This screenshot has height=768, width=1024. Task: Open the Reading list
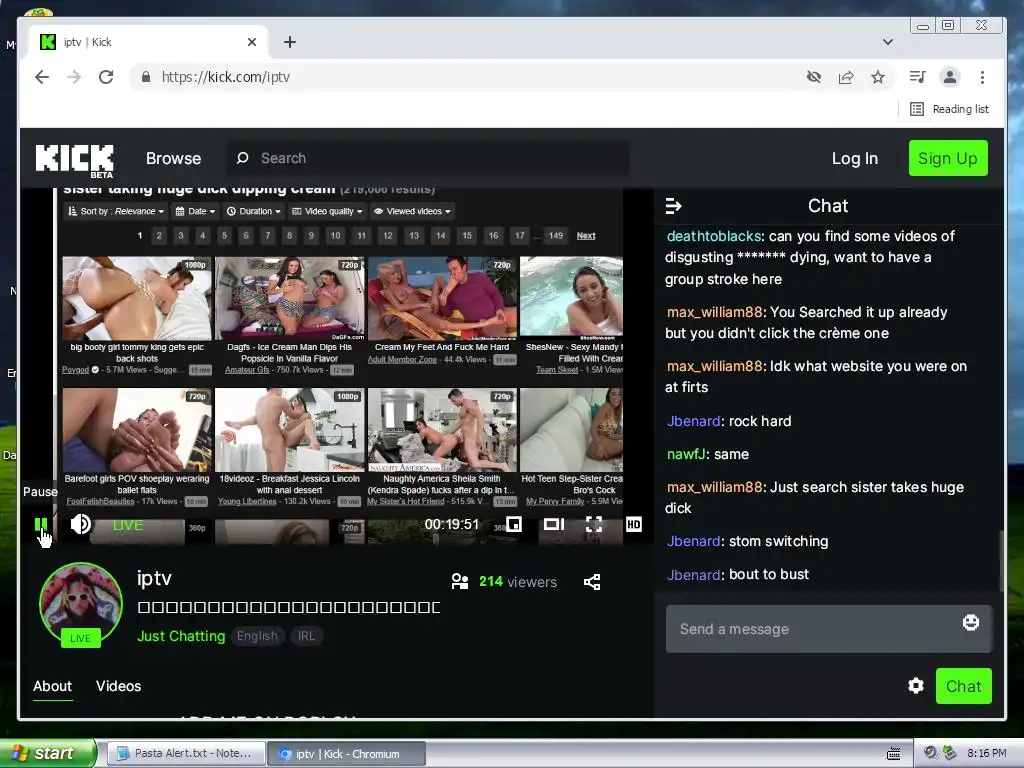click(950, 109)
